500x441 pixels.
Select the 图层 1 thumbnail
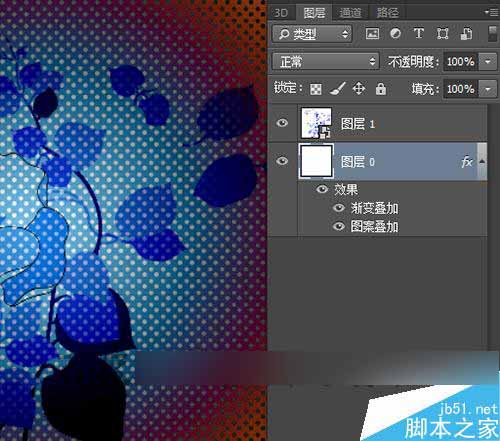316,123
